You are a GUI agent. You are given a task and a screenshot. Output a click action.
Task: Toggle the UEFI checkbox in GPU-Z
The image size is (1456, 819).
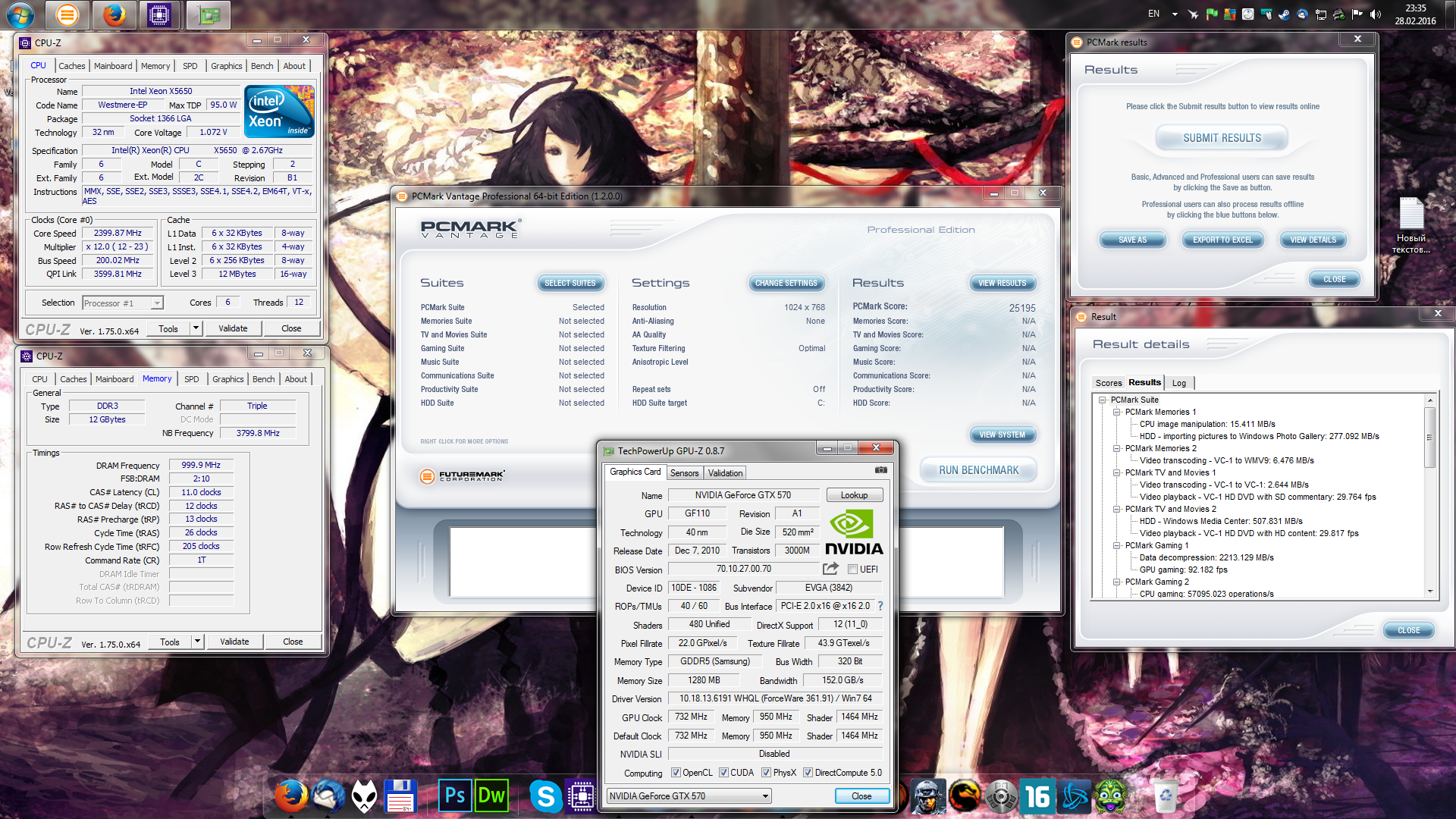pos(852,570)
